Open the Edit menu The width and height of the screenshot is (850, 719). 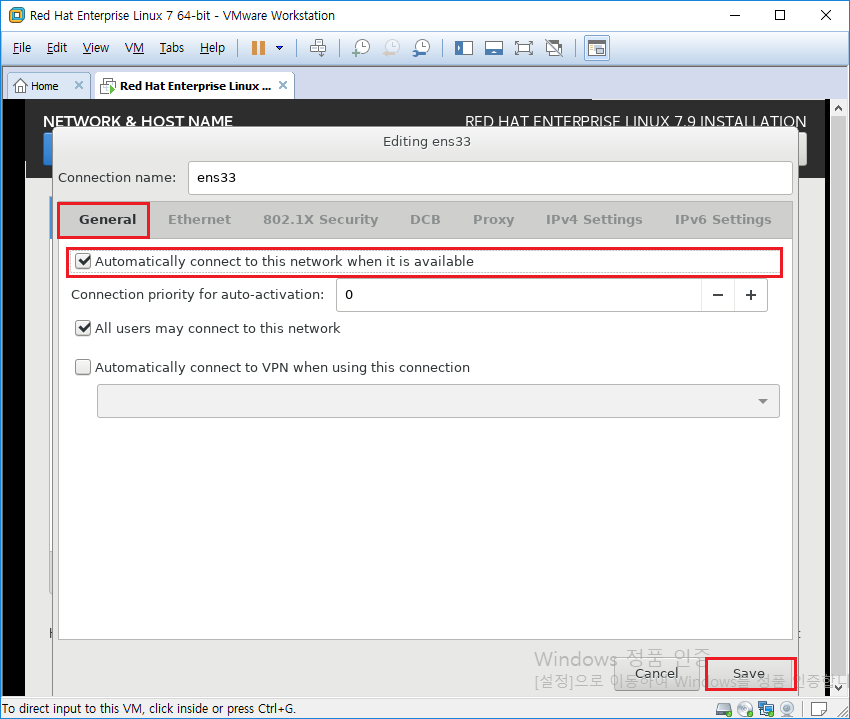[x=57, y=48]
